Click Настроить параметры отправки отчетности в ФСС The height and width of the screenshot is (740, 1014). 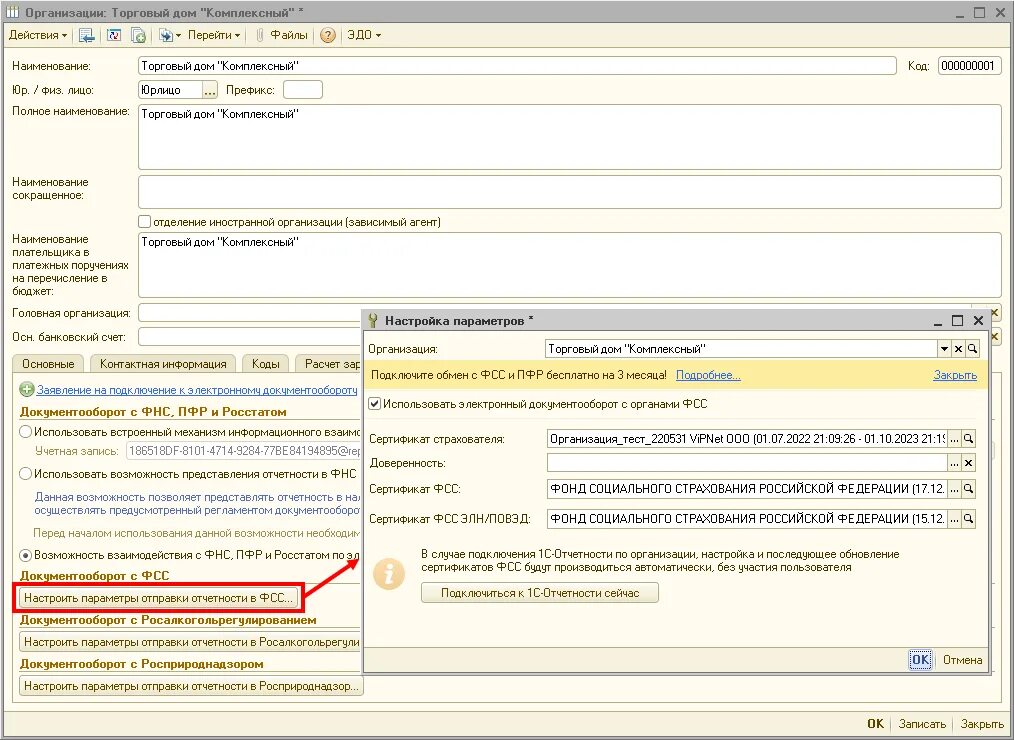click(159, 598)
